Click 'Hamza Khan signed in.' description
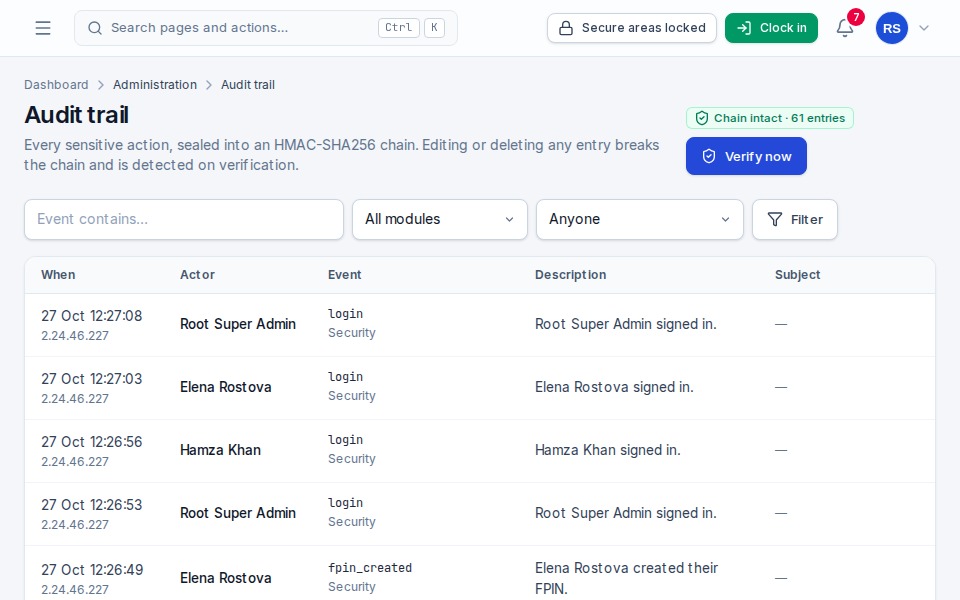Viewport: 960px width, 600px height. (608, 450)
